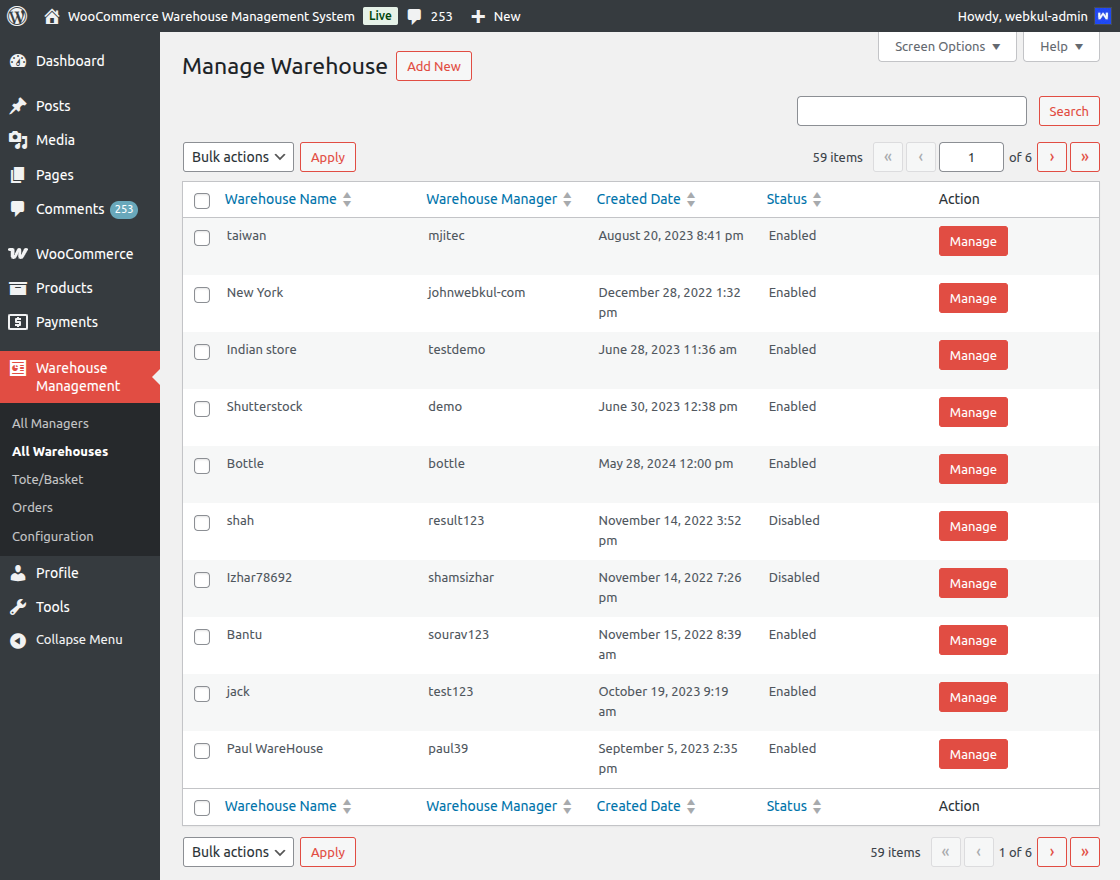Sort by top Created Date arrows
Image resolution: width=1120 pixels, height=880 pixels.
pyautogui.click(x=691, y=200)
